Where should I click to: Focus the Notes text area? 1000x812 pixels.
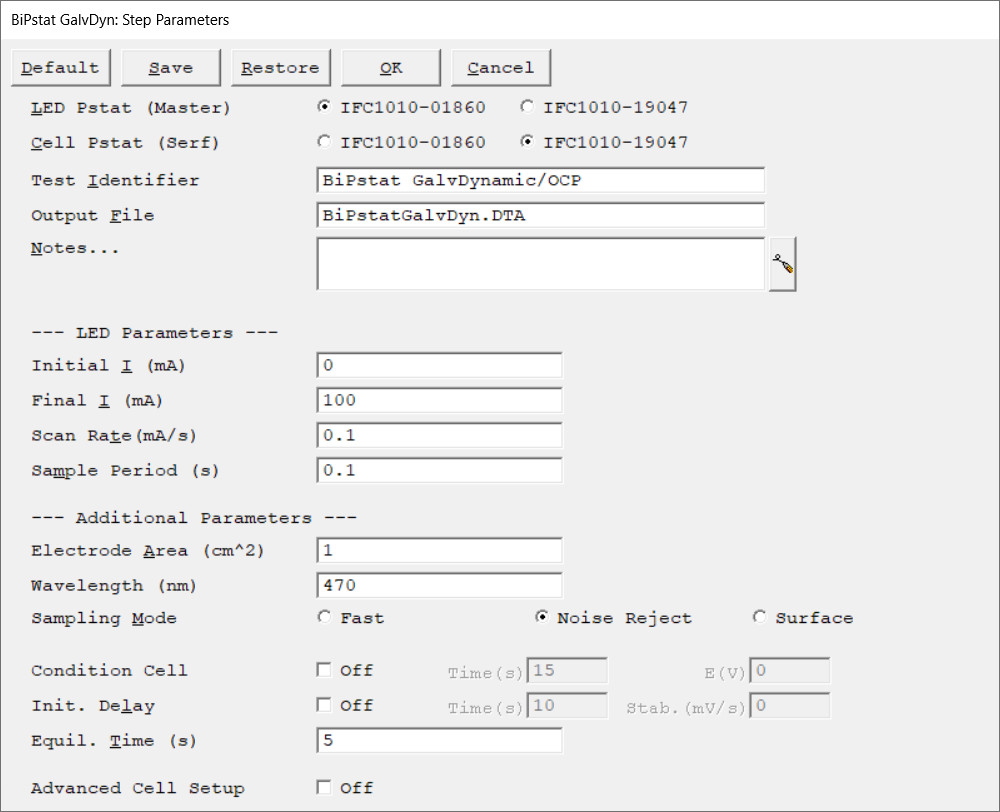(540, 264)
